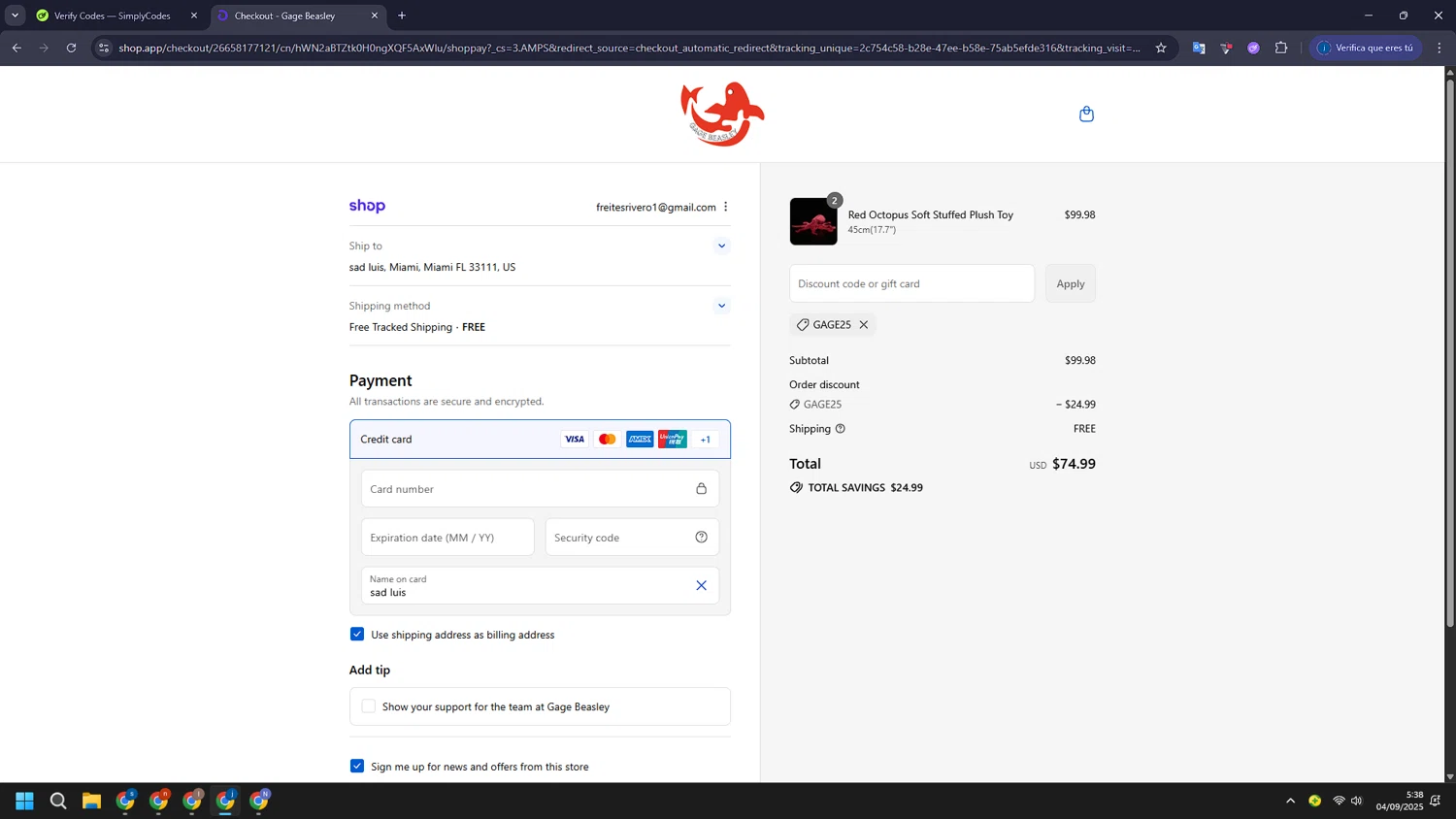Close the Verify Codes tab

pos(194,16)
